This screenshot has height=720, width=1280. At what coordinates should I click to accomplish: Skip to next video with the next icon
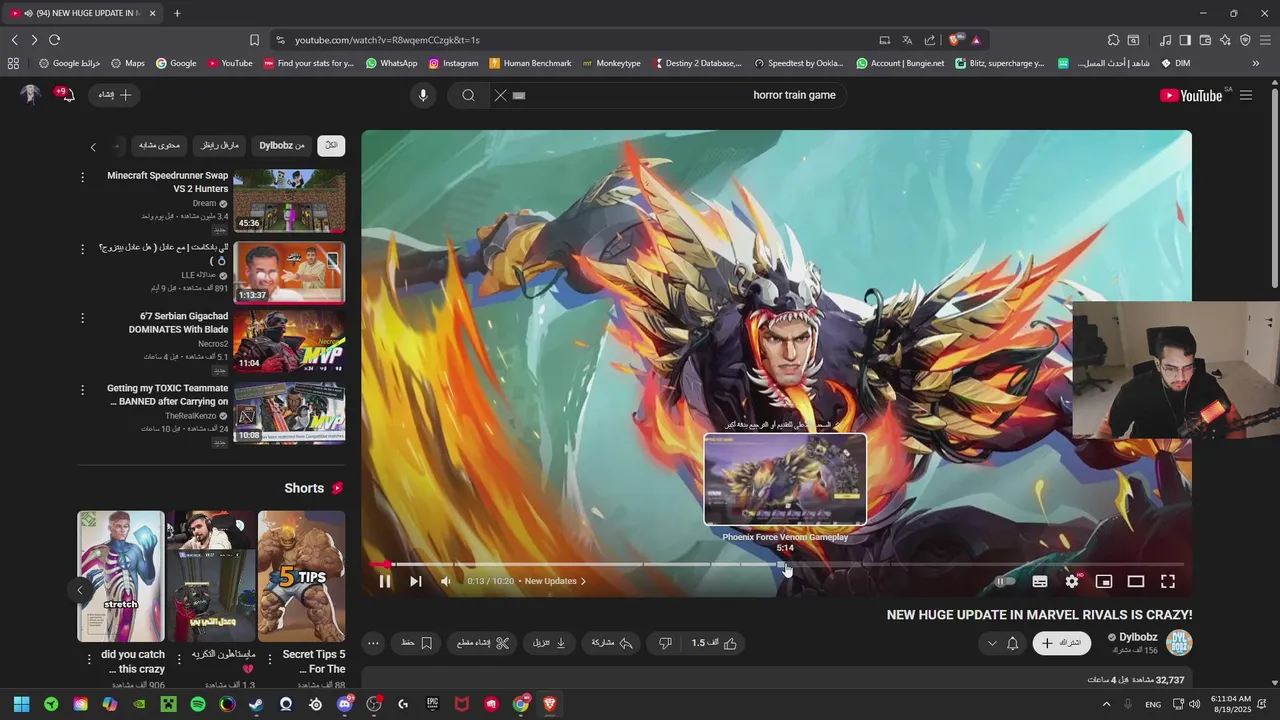coord(416,581)
